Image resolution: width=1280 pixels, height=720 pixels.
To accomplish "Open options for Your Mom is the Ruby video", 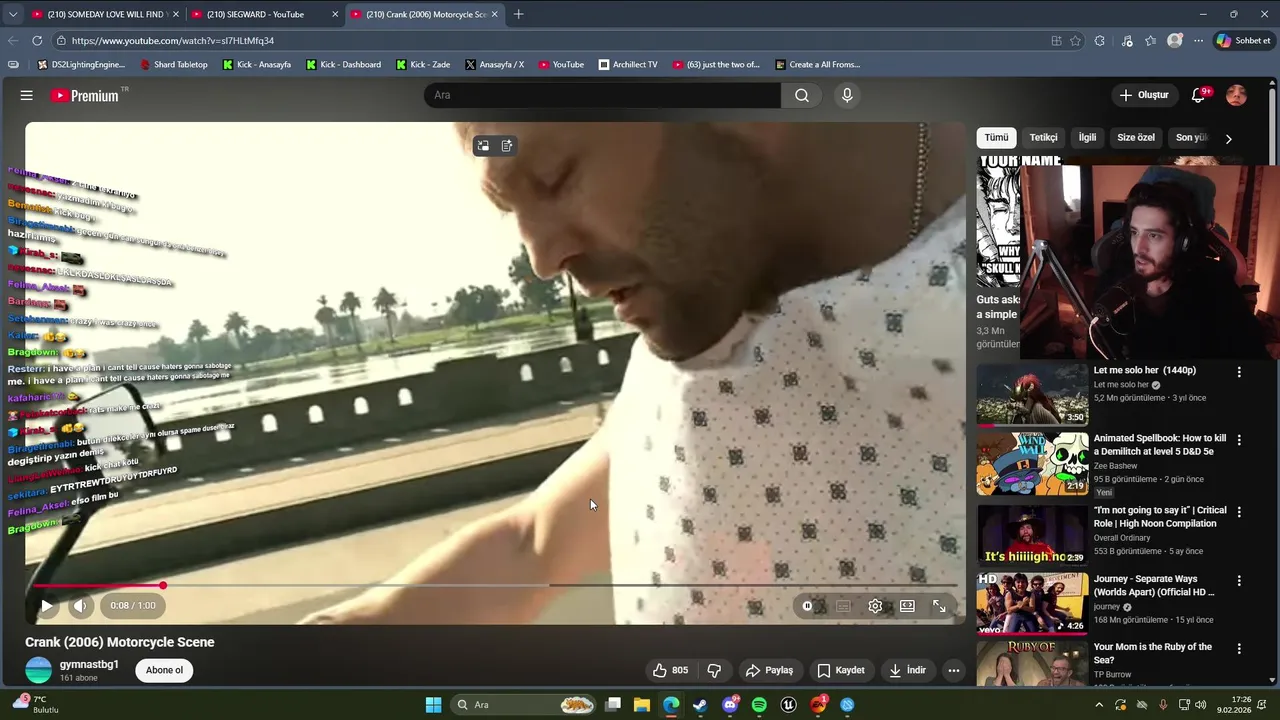I will click(1239, 648).
